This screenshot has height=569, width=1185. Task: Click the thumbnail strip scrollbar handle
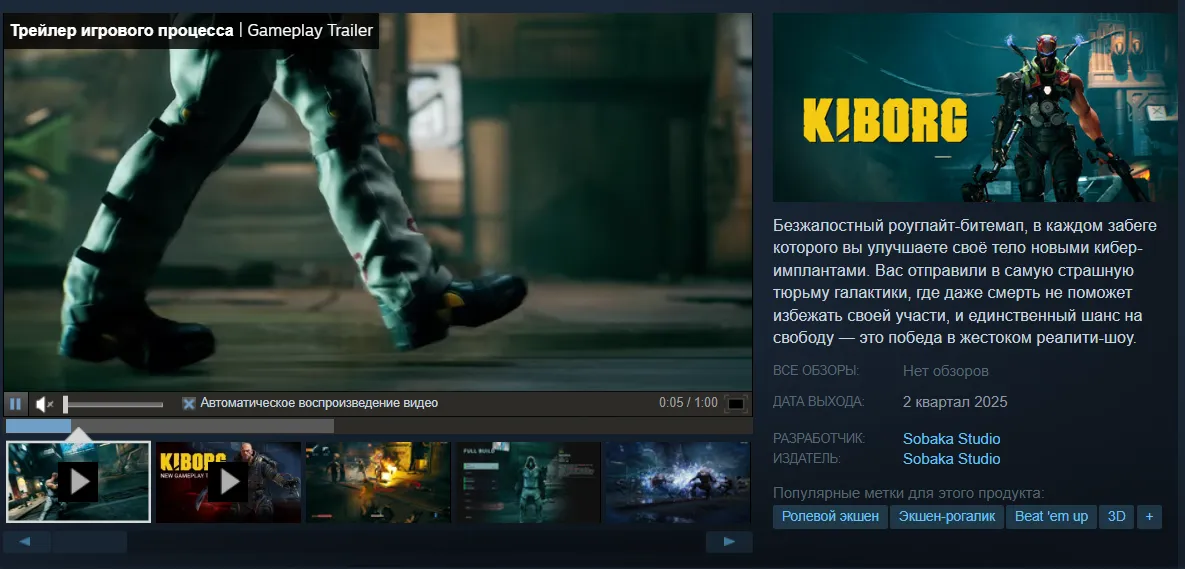click(x=89, y=542)
